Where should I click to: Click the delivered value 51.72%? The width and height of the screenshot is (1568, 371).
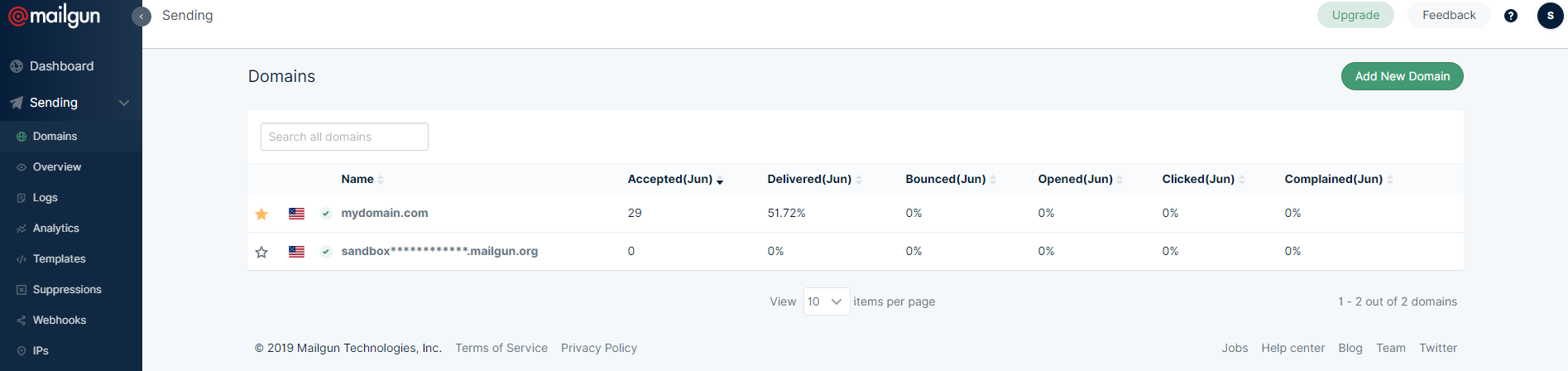[786, 213]
